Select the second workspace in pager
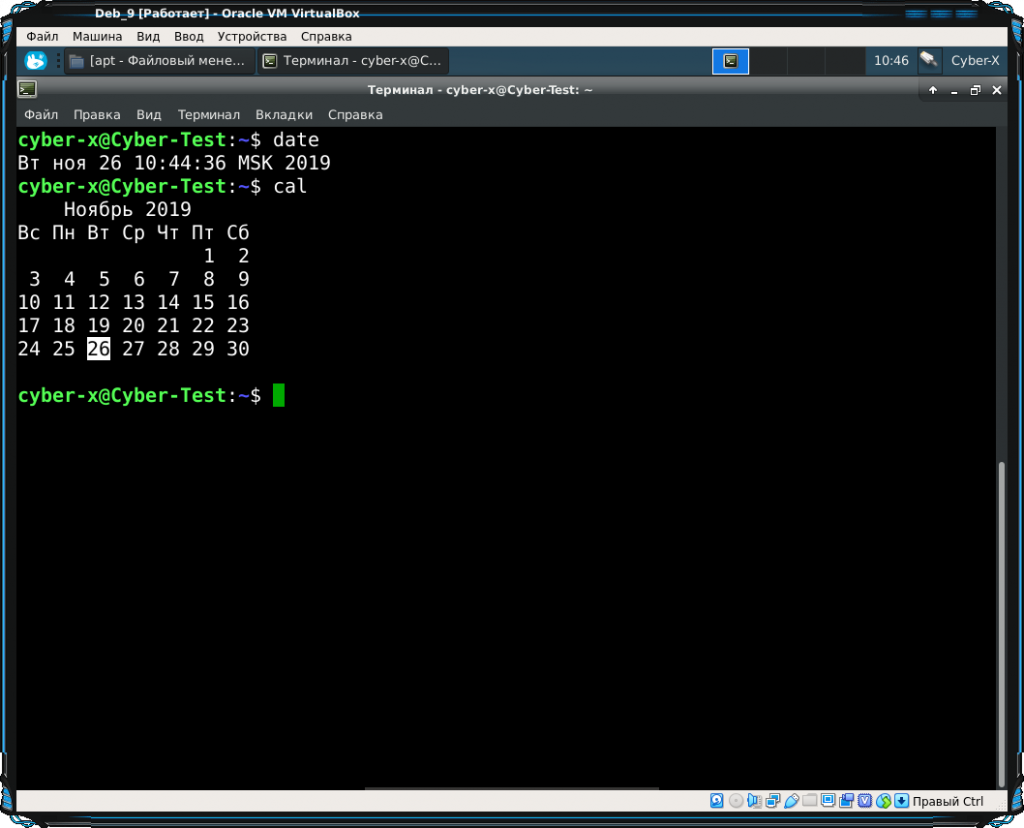The height and width of the screenshot is (828, 1024). click(768, 61)
